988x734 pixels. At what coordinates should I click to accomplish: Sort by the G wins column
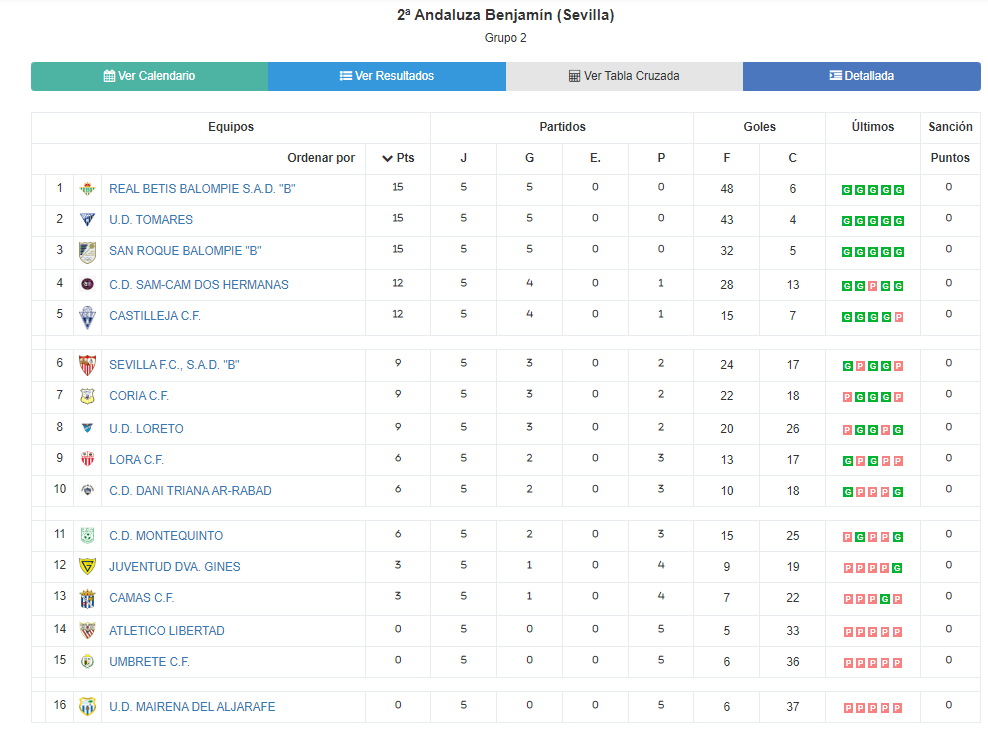point(529,158)
